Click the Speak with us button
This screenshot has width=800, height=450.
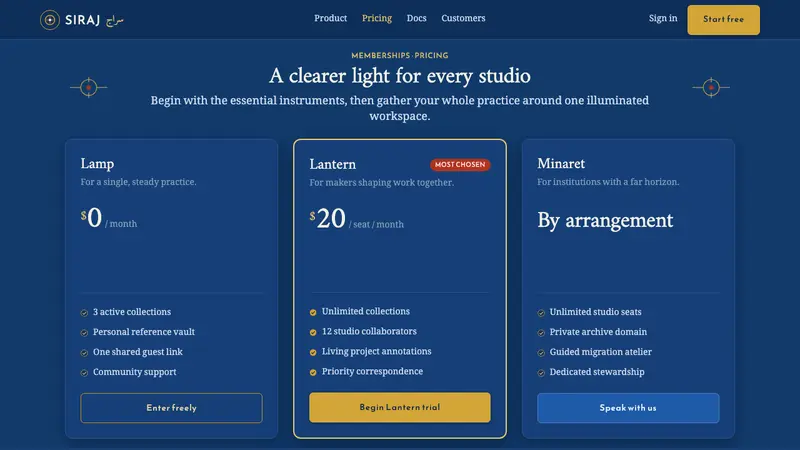point(628,408)
